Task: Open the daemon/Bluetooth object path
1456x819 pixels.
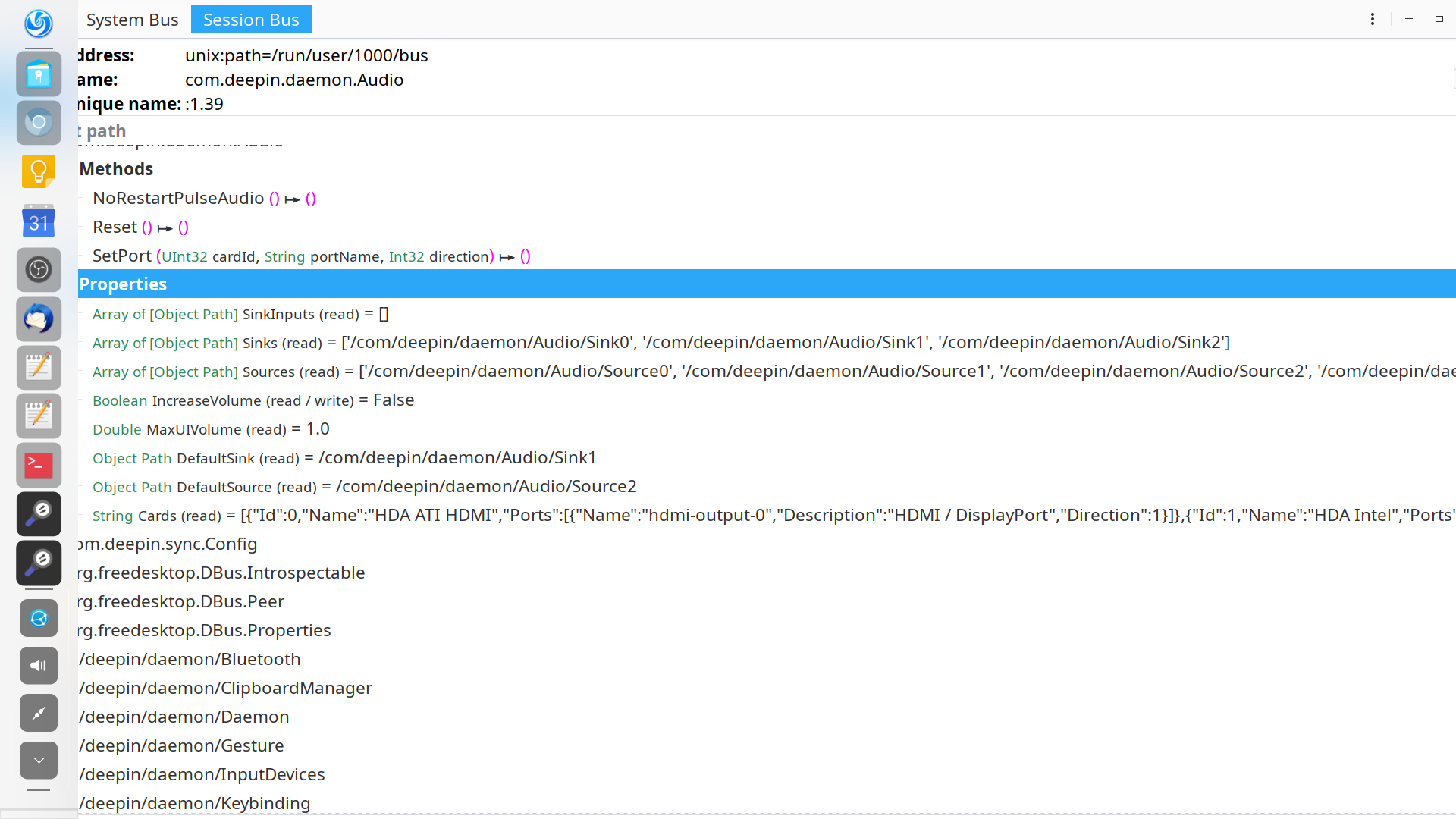Action: (x=190, y=659)
